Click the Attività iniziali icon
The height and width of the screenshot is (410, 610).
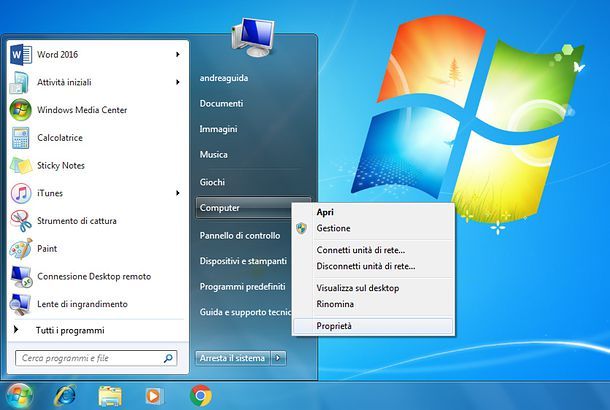pos(19,82)
